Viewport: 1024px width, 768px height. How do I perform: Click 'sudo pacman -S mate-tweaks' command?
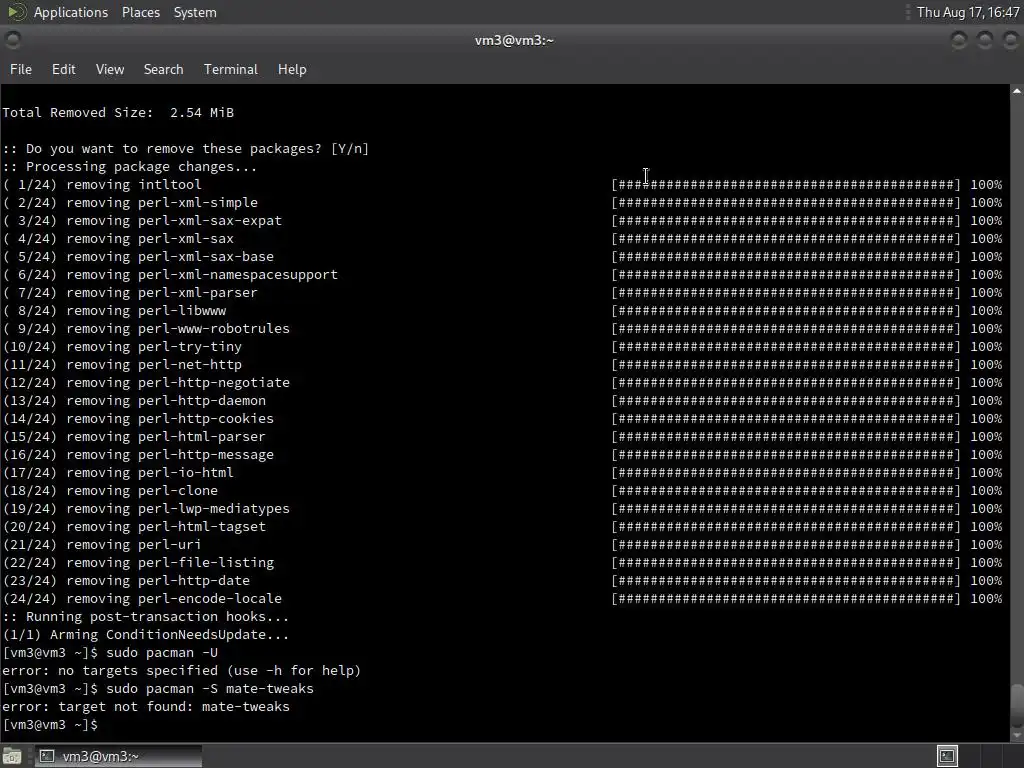click(210, 689)
